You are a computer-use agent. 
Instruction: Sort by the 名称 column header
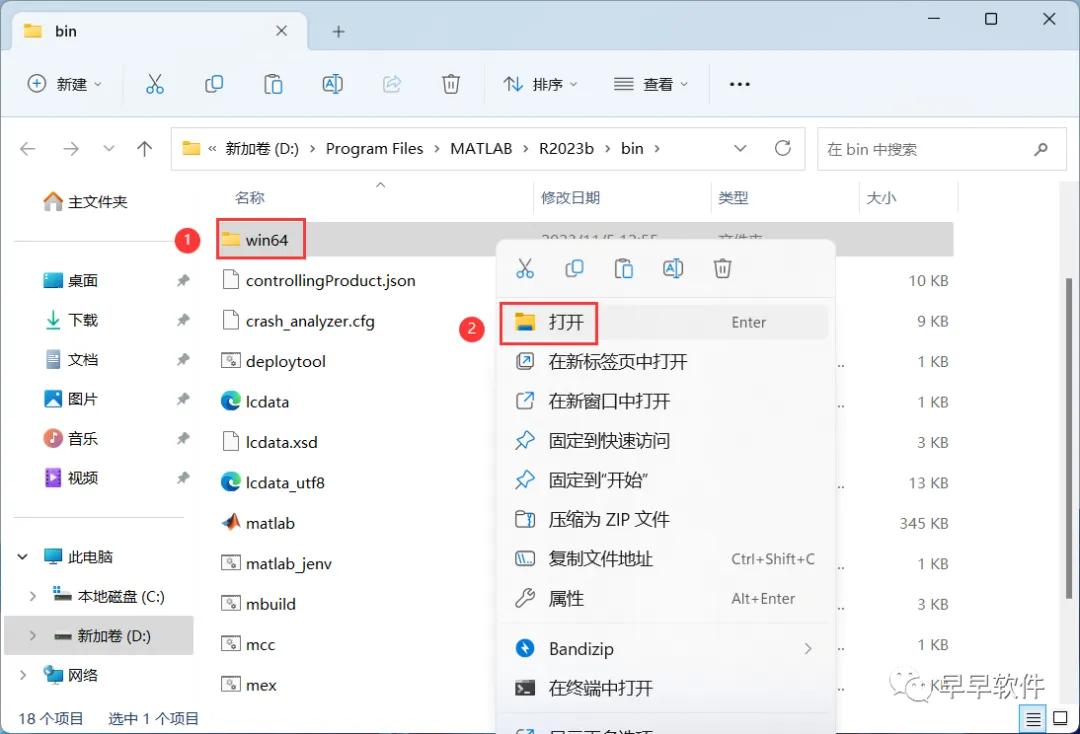tap(249, 198)
